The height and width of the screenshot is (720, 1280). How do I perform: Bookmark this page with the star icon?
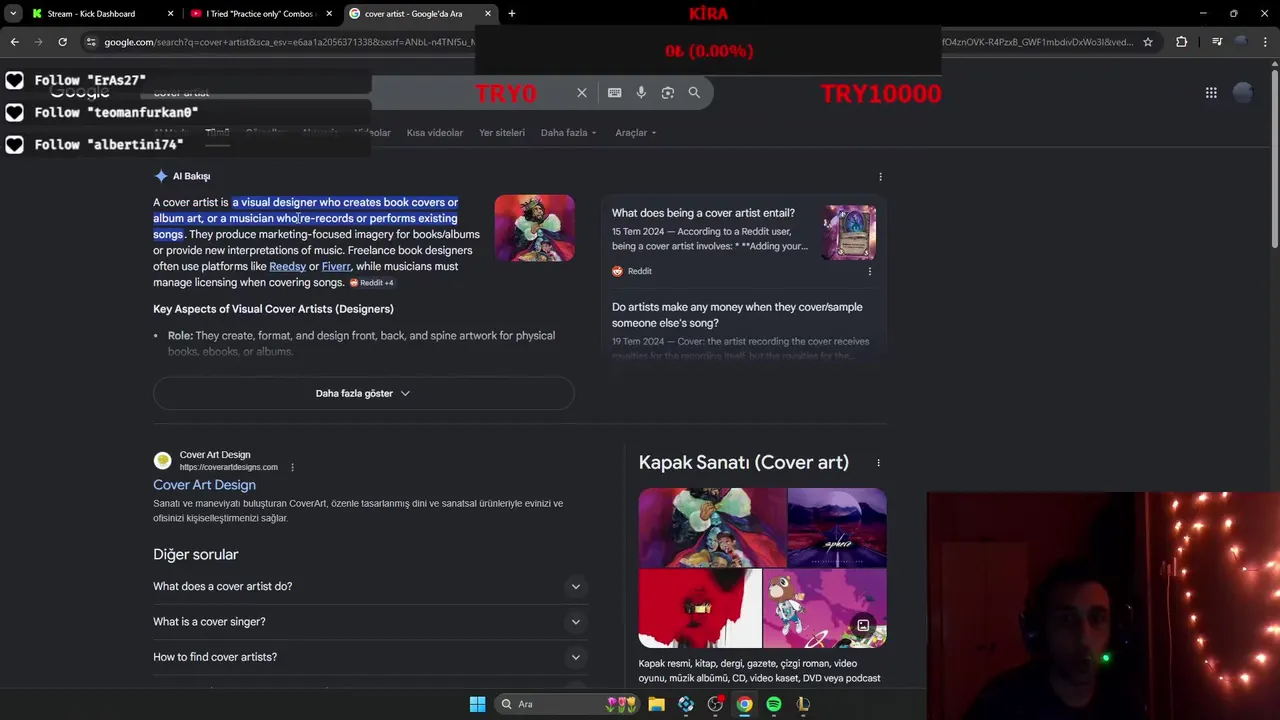coord(1148,42)
